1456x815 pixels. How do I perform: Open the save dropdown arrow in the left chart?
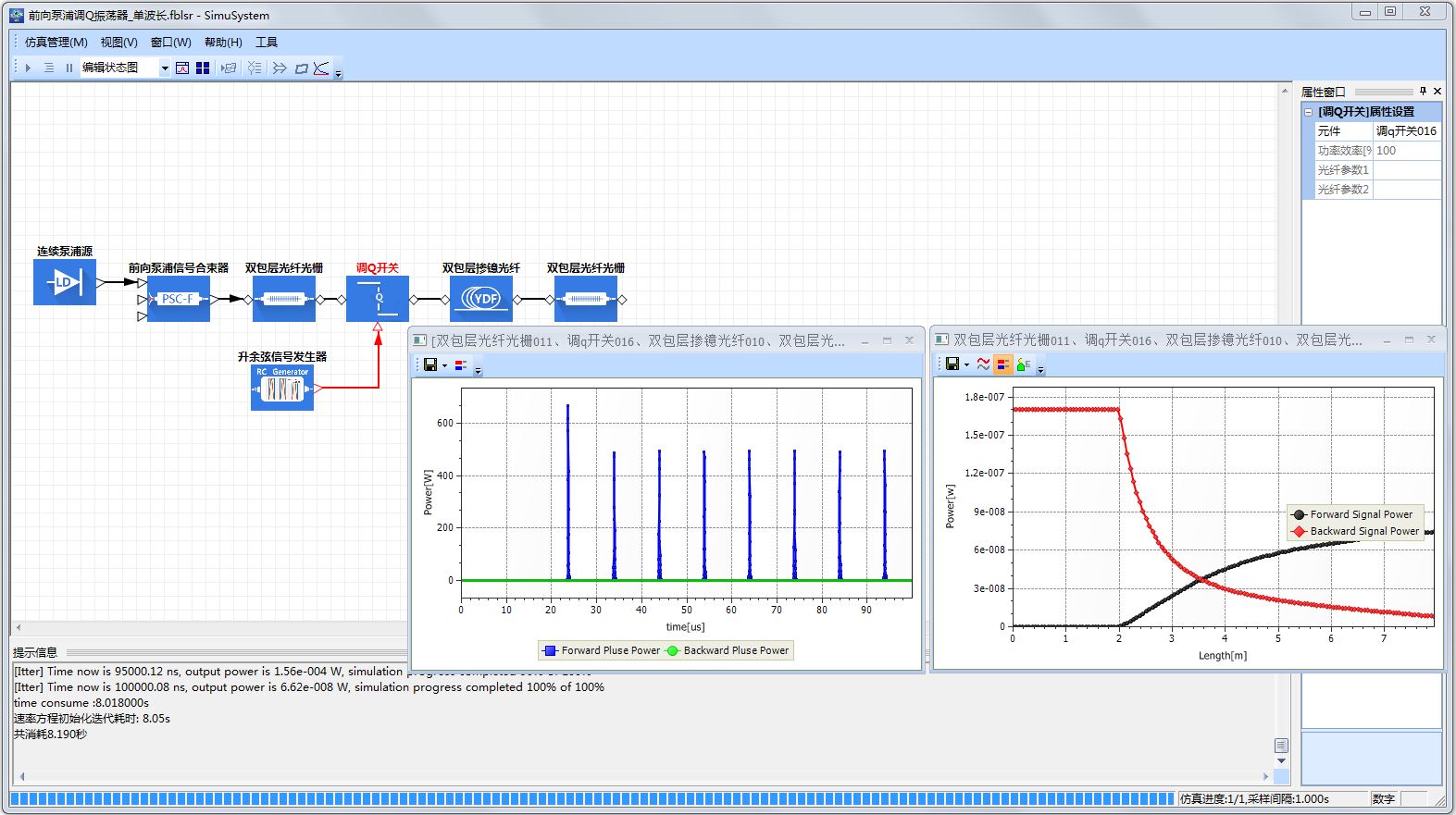tap(444, 365)
